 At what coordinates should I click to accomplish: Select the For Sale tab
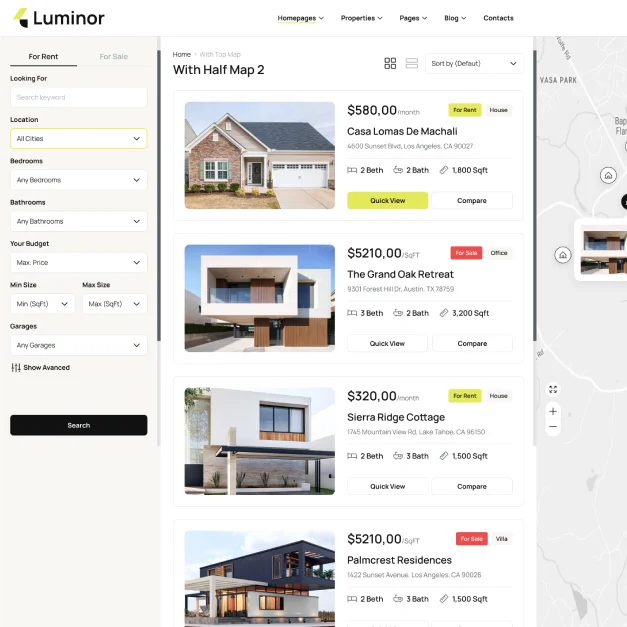point(113,57)
